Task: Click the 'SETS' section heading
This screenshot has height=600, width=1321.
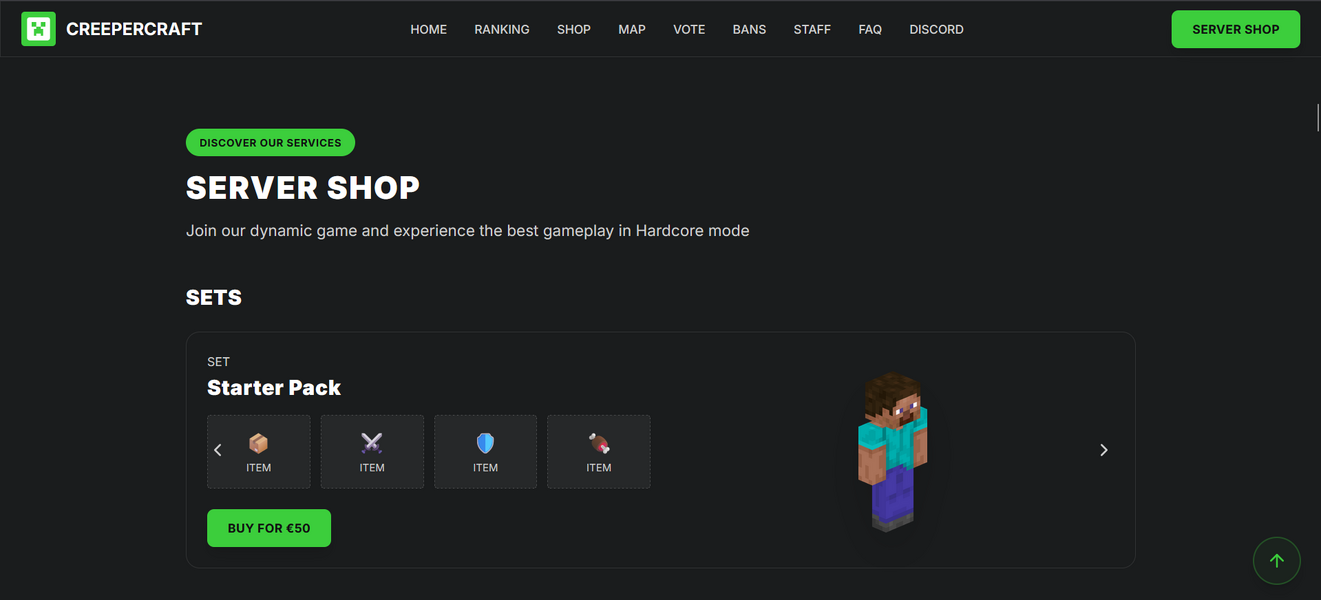Action: point(214,297)
